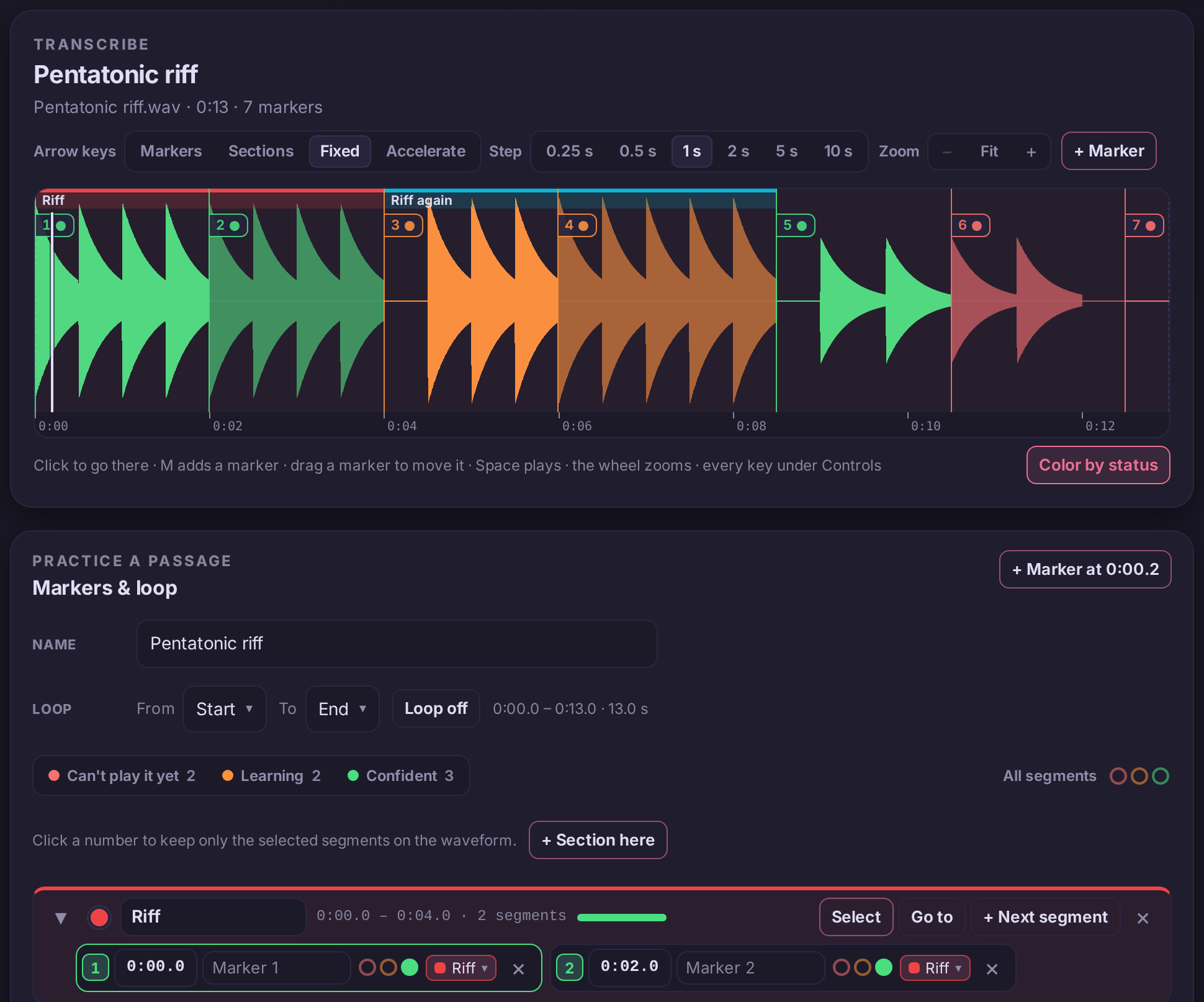Open Marker 1's Riff section dropdown
1204x1002 pixels.
pos(461,968)
